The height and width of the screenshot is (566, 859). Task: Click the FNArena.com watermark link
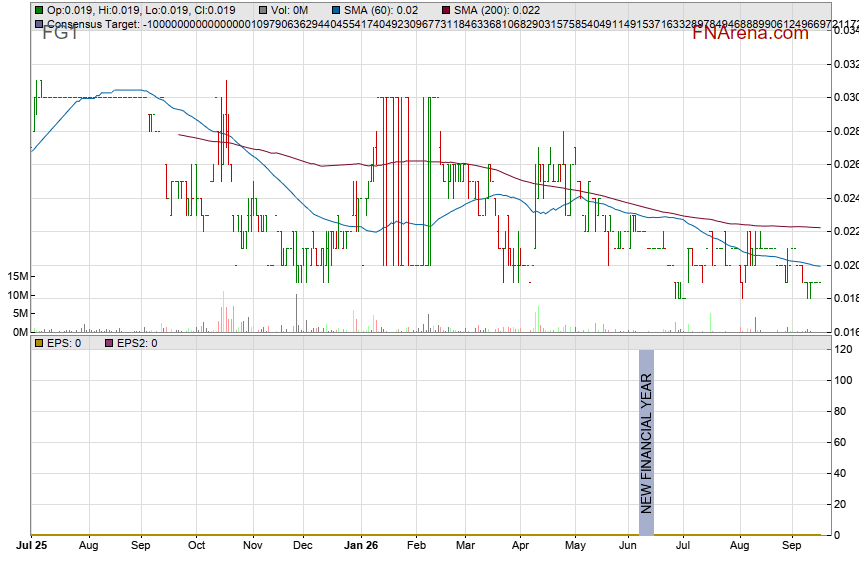point(750,33)
